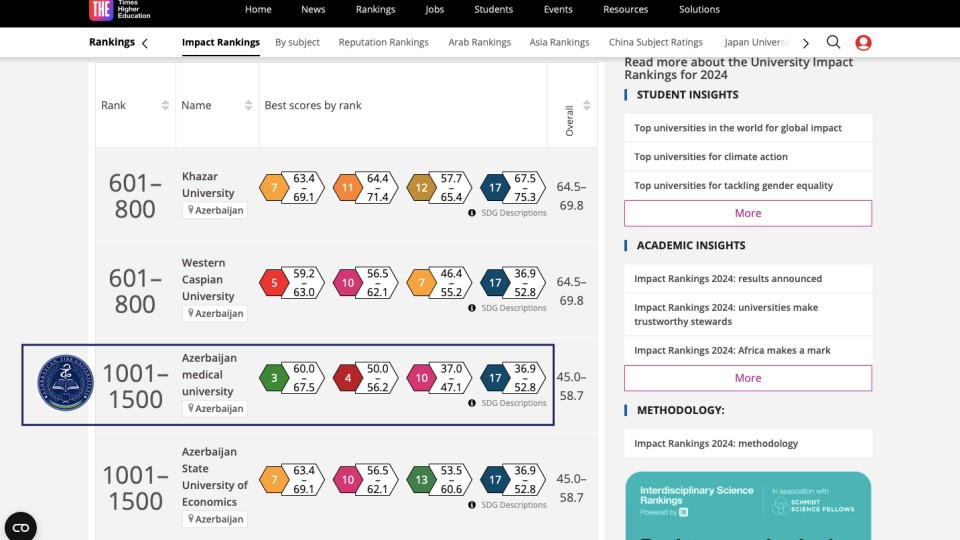Image resolution: width=960 pixels, height=540 pixels.
Task: Open the Students menu in the top navigation
Action: [x=493, y=10]
